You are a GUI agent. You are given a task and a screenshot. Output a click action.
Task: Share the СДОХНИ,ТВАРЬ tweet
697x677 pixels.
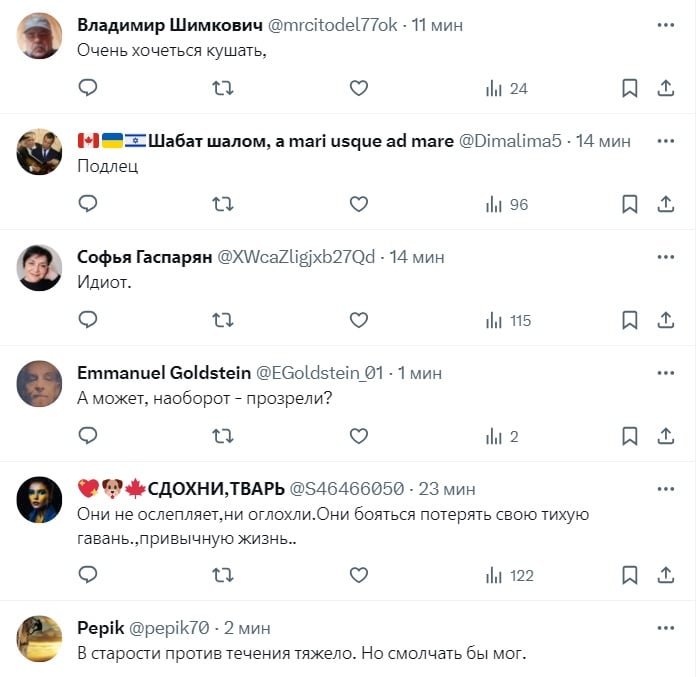tap(666, 575)
